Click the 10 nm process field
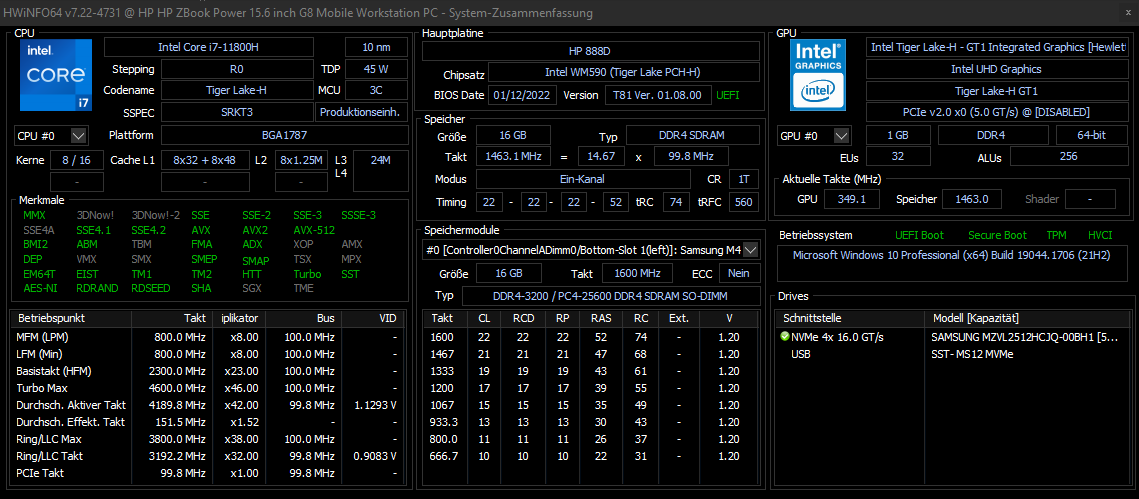 (376, 47)
